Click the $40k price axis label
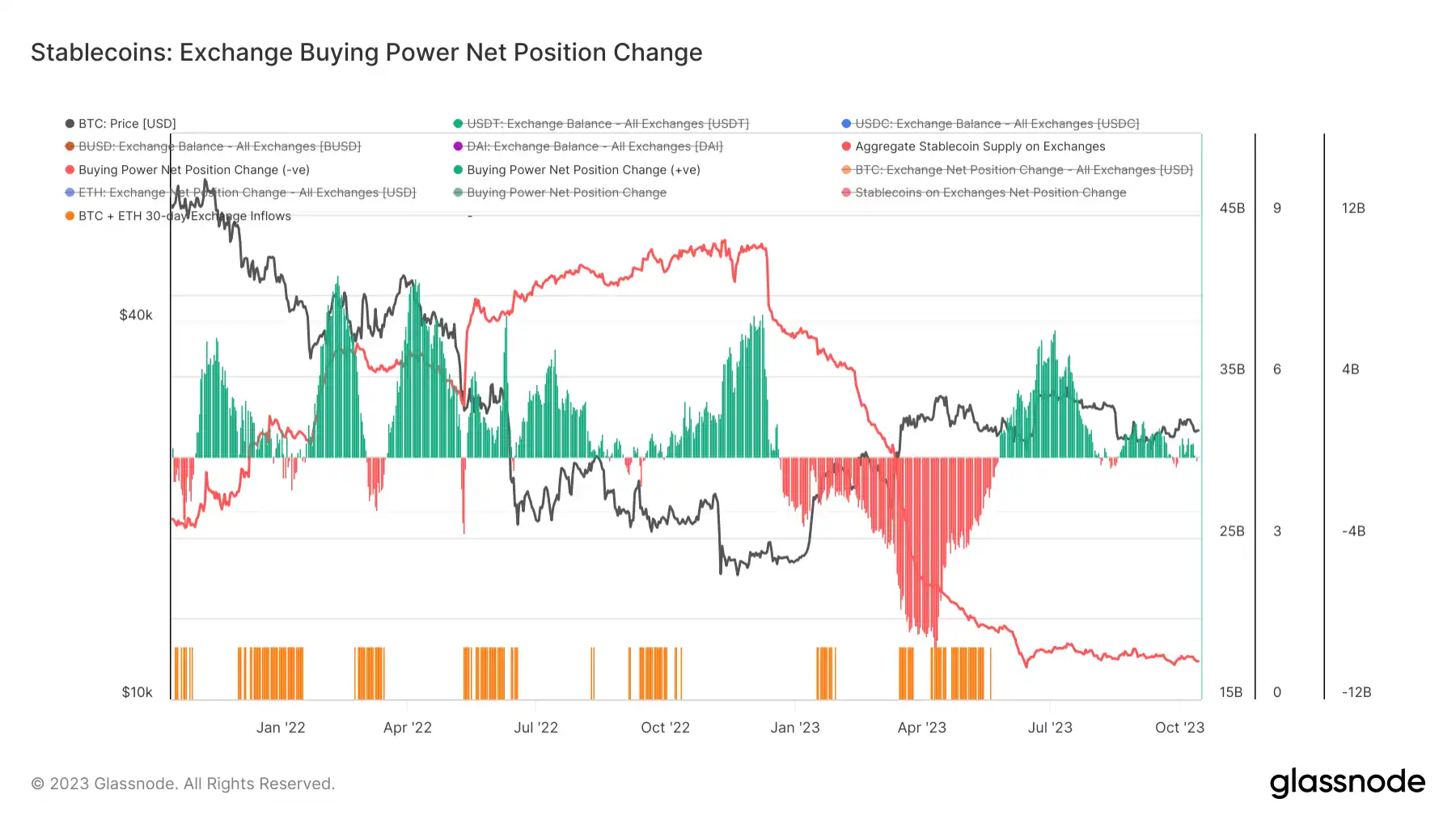1456x820 pixels. click(136, 315)
